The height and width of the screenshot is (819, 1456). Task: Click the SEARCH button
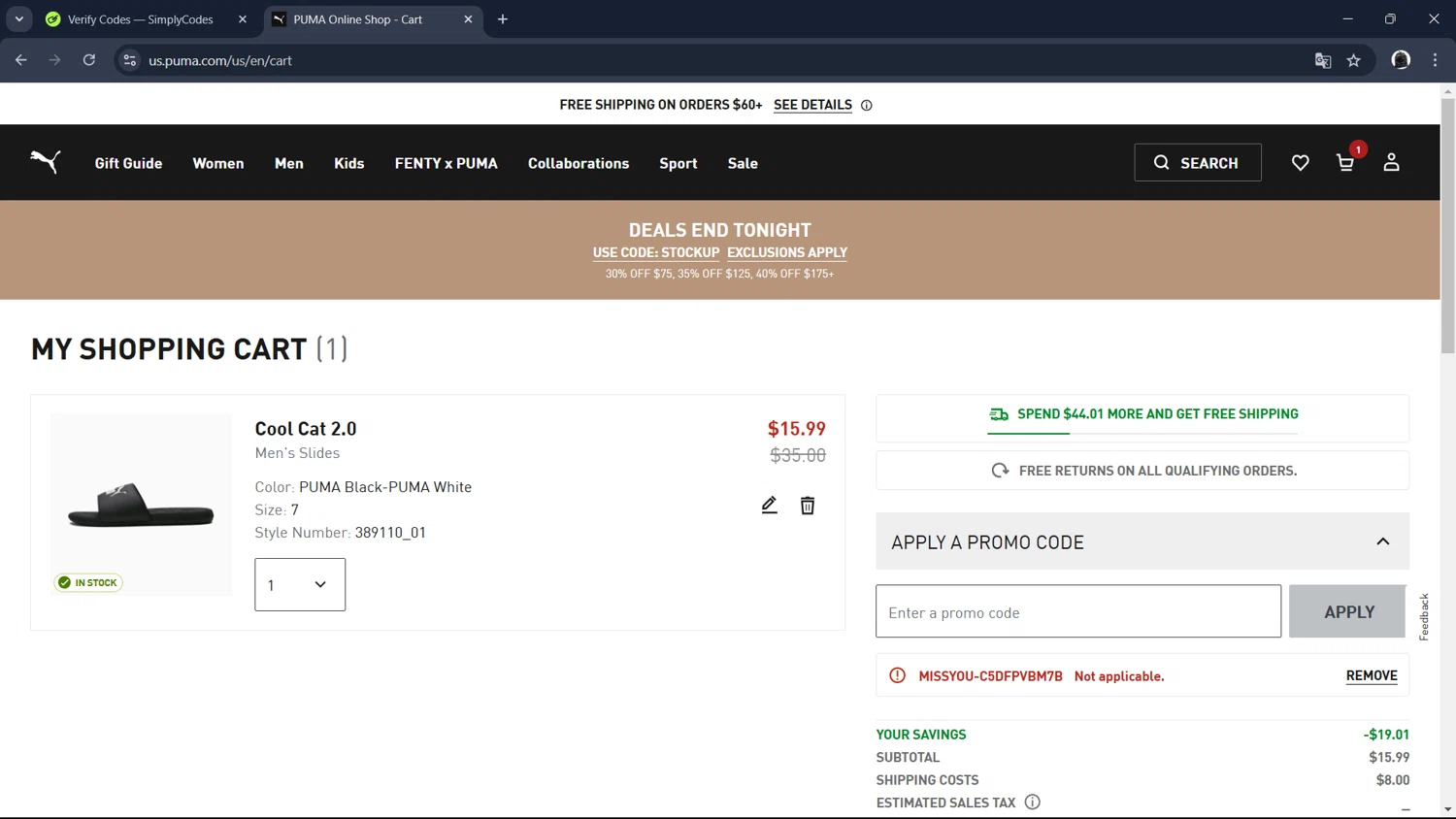pos(1198,163)
